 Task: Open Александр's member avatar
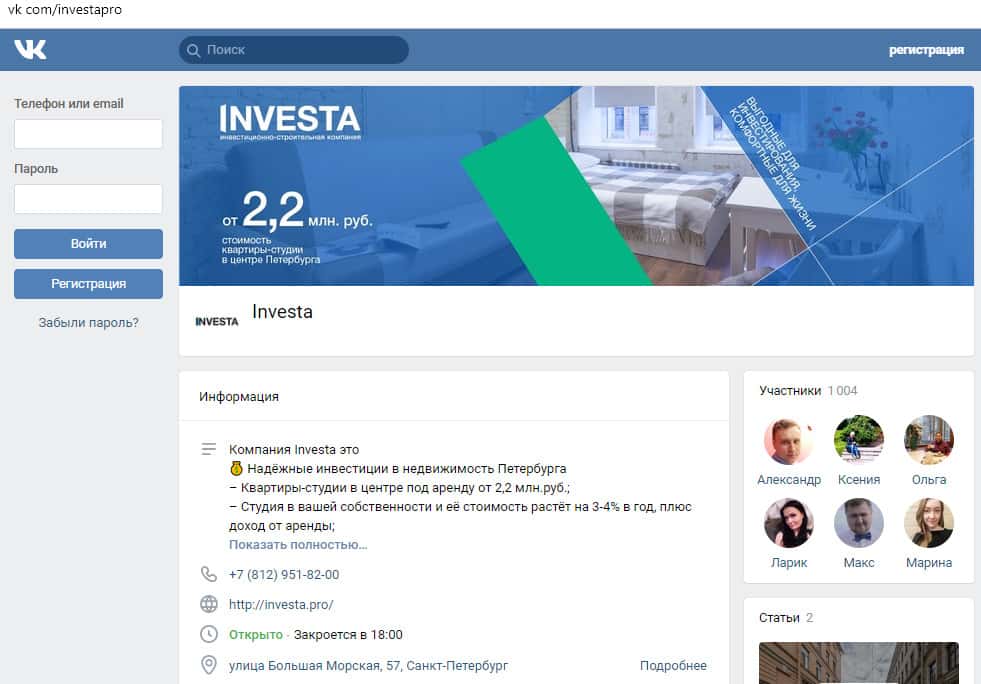[x=789, y=440]
